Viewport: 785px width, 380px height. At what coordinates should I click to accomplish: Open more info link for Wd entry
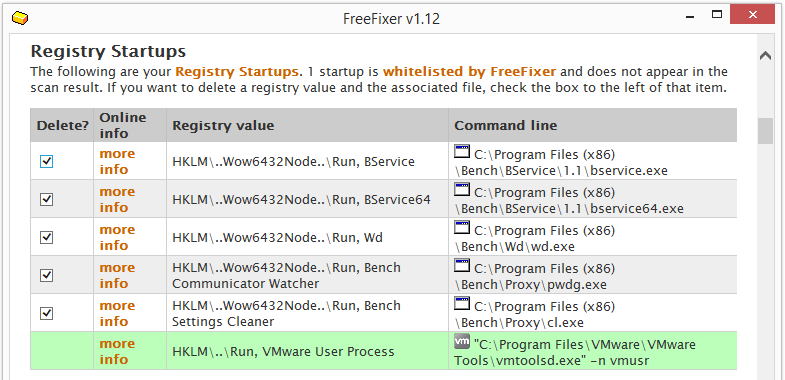pyautogui.click(x=117, y=237)
